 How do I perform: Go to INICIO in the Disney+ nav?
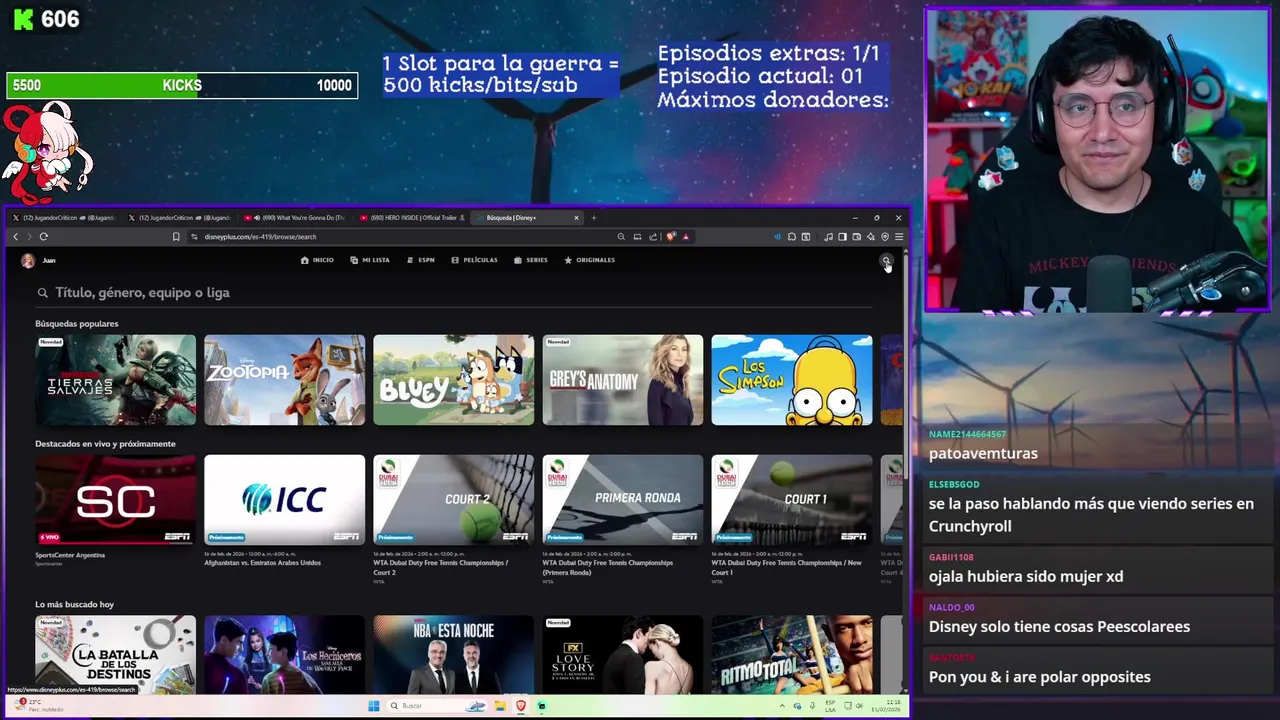[317, 260]
